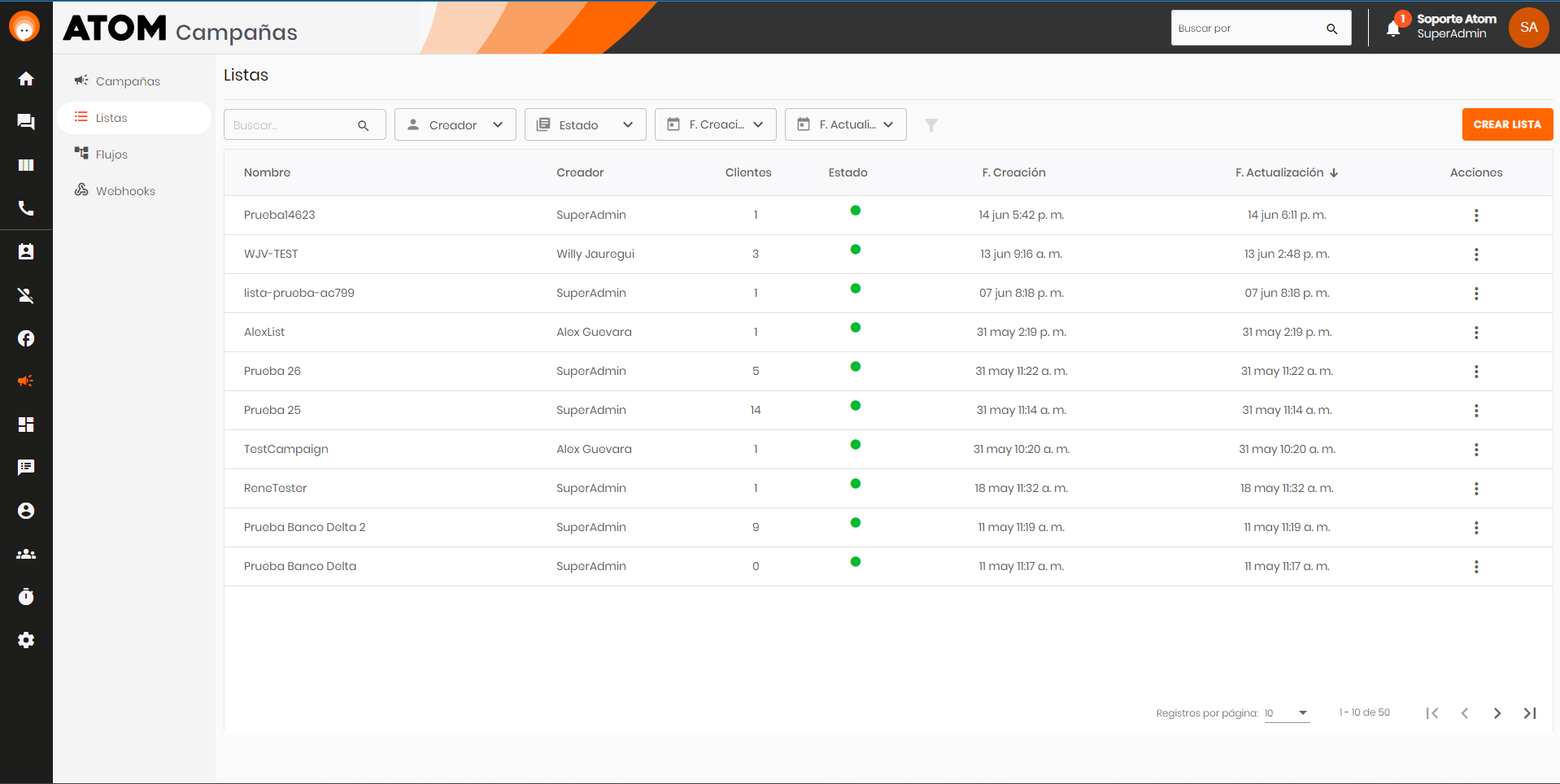Open actions menu for Prueba Banco Delta 2
The width and height of the screenshot is (1560, 784).
click(x=1476, y=528)
